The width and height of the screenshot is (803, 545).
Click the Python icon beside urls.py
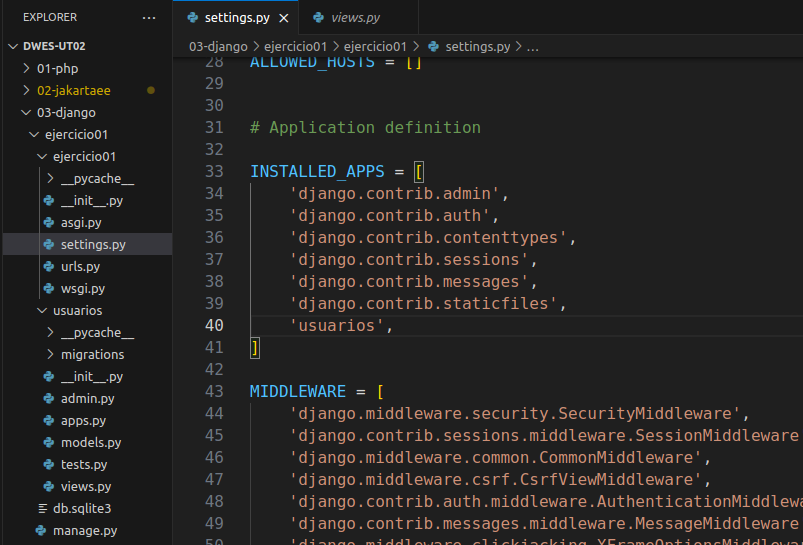(x=51, y=266)
